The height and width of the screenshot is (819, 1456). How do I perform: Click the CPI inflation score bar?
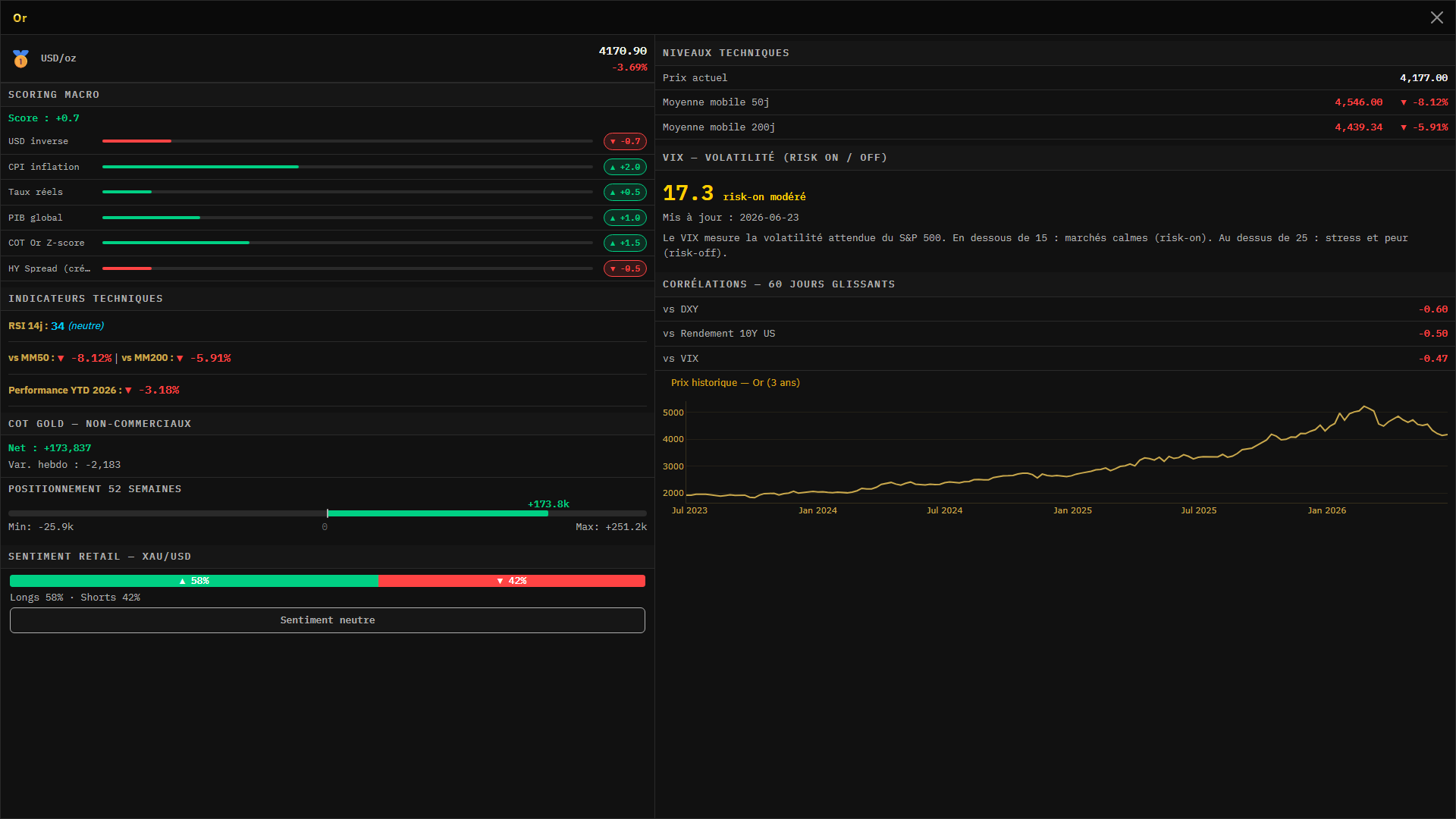[347, 167]
